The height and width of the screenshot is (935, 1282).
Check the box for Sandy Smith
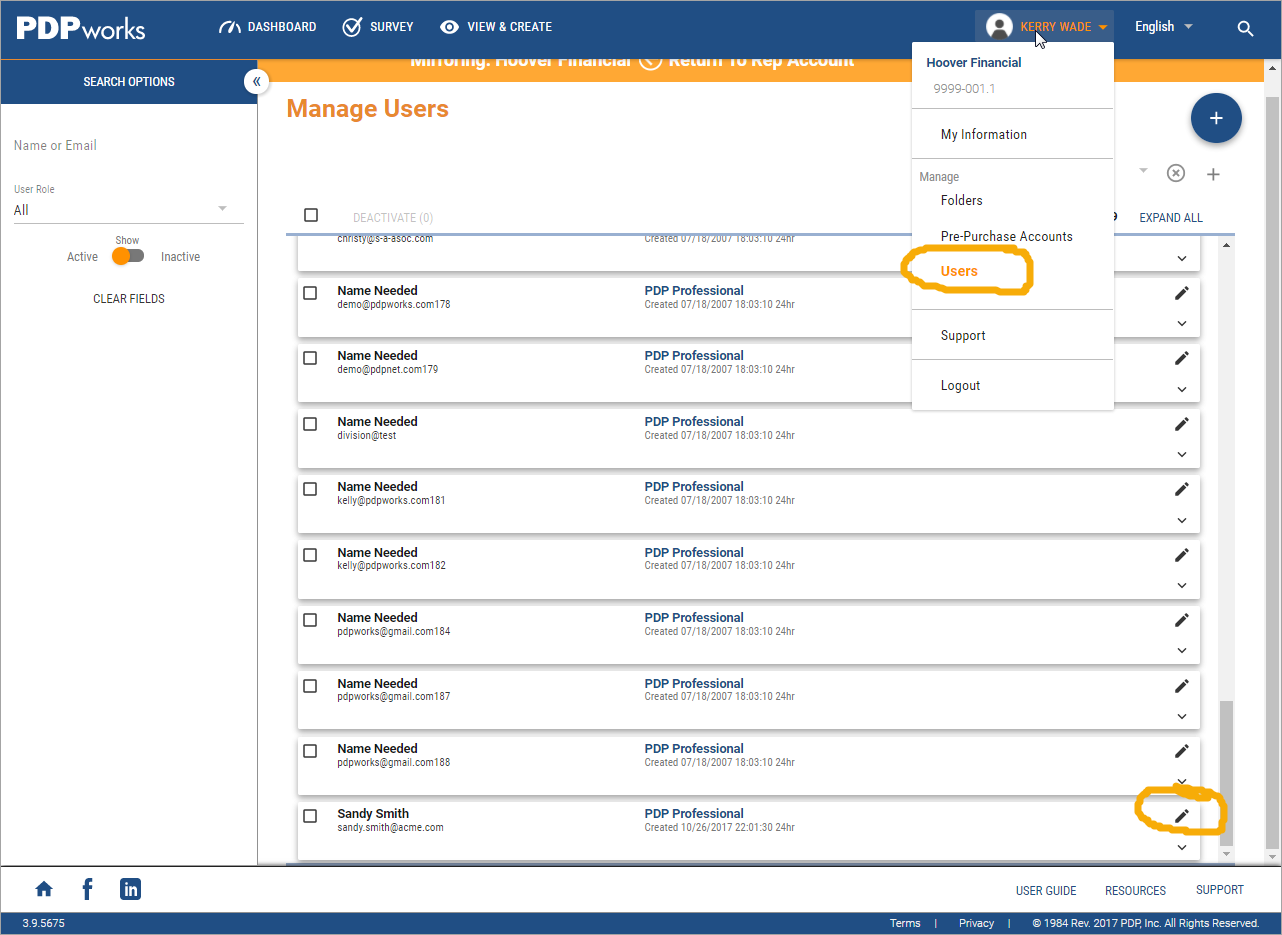[310, 816]
